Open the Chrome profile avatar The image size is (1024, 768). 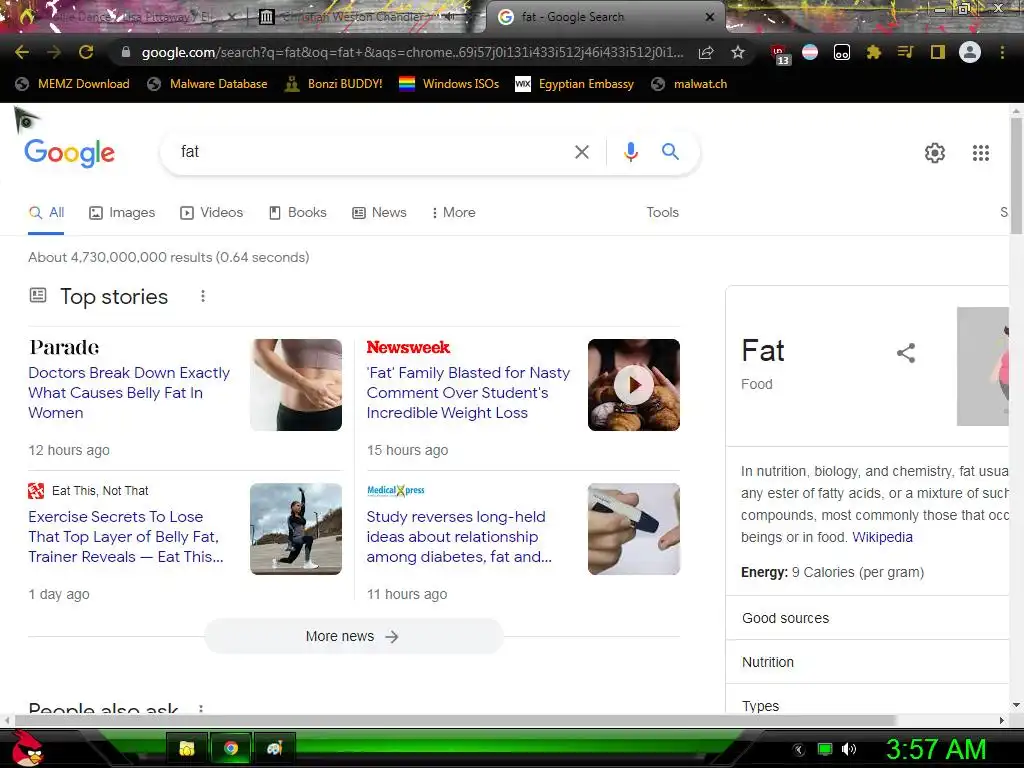click(x=970, y=52)
